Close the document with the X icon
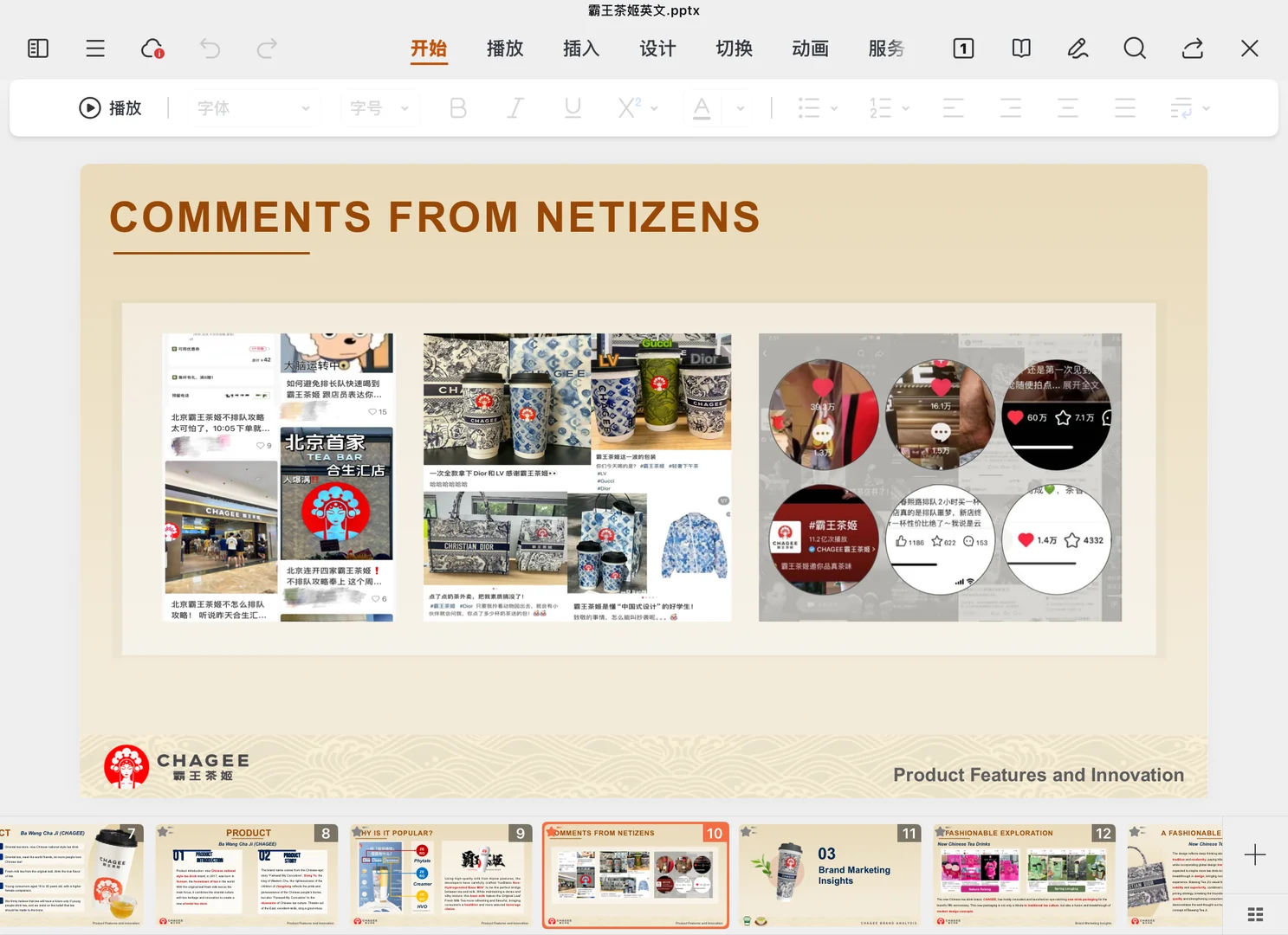The height and width of the screenshot is (935, 1288). (x=1250, y=48)
